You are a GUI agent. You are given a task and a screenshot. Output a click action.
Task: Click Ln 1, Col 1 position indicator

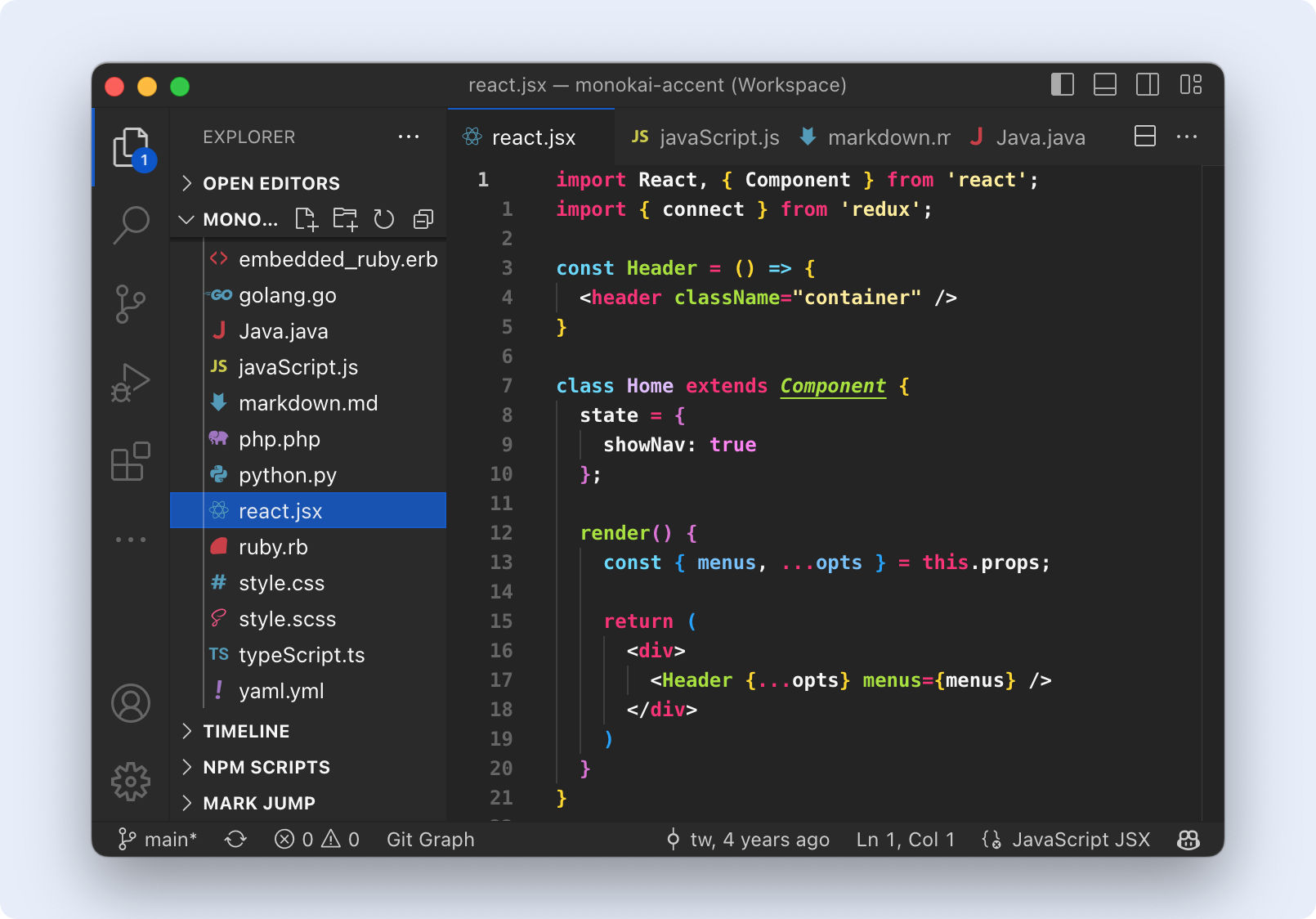906,840
